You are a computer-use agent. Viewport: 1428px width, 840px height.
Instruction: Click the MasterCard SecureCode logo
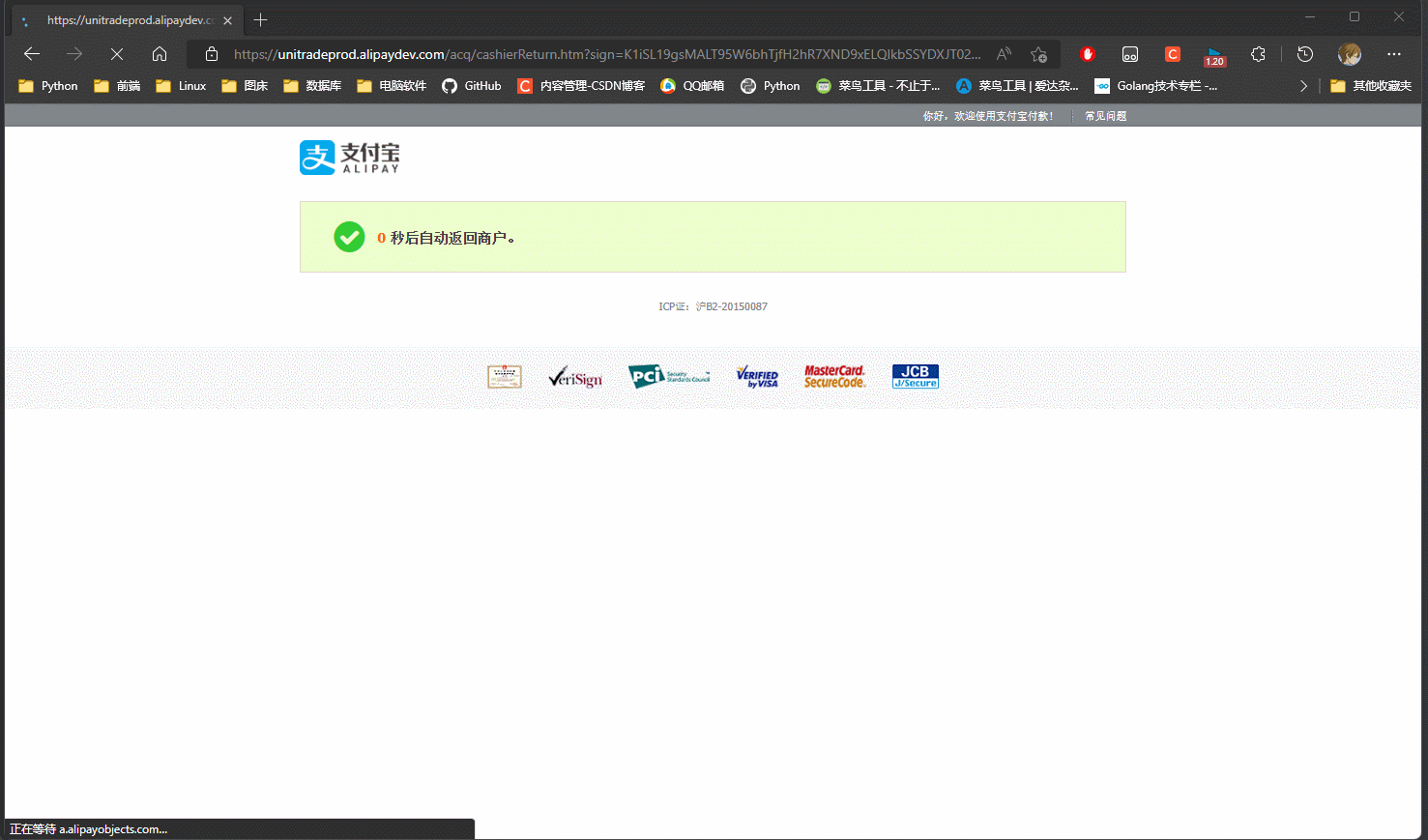835,376
